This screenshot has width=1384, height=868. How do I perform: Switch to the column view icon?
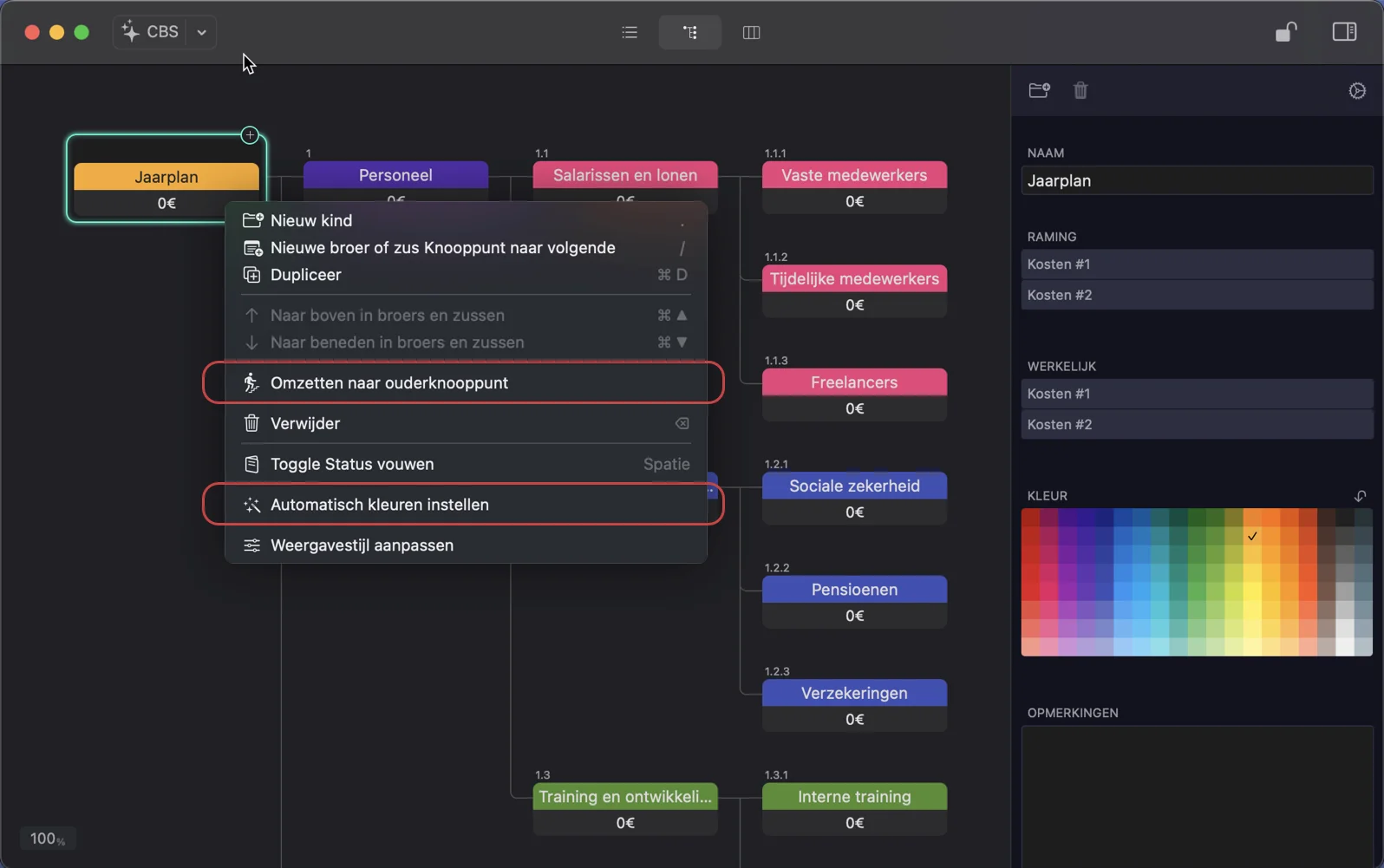coord(751,32)
